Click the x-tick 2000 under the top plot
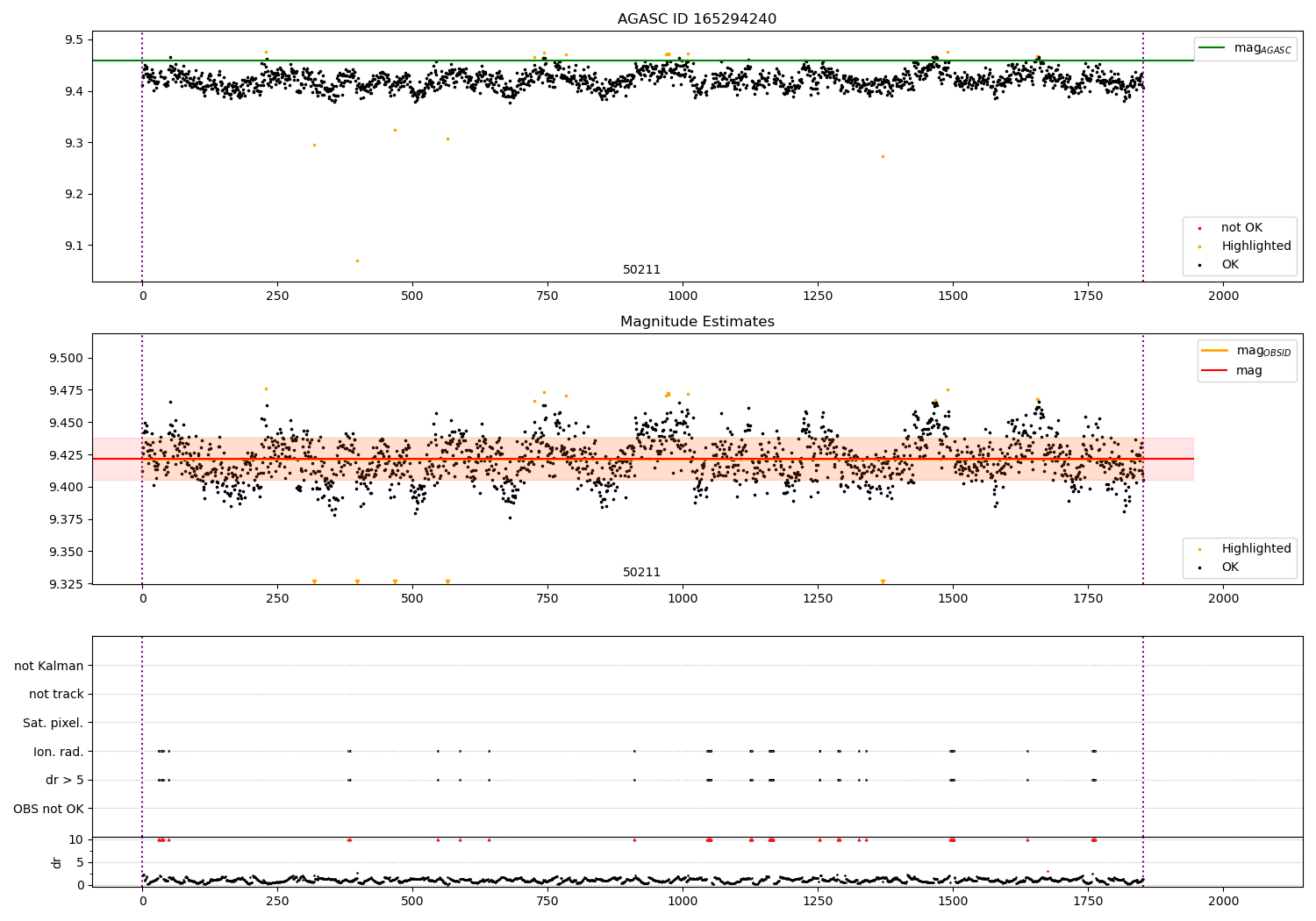 coord(1223,296)
